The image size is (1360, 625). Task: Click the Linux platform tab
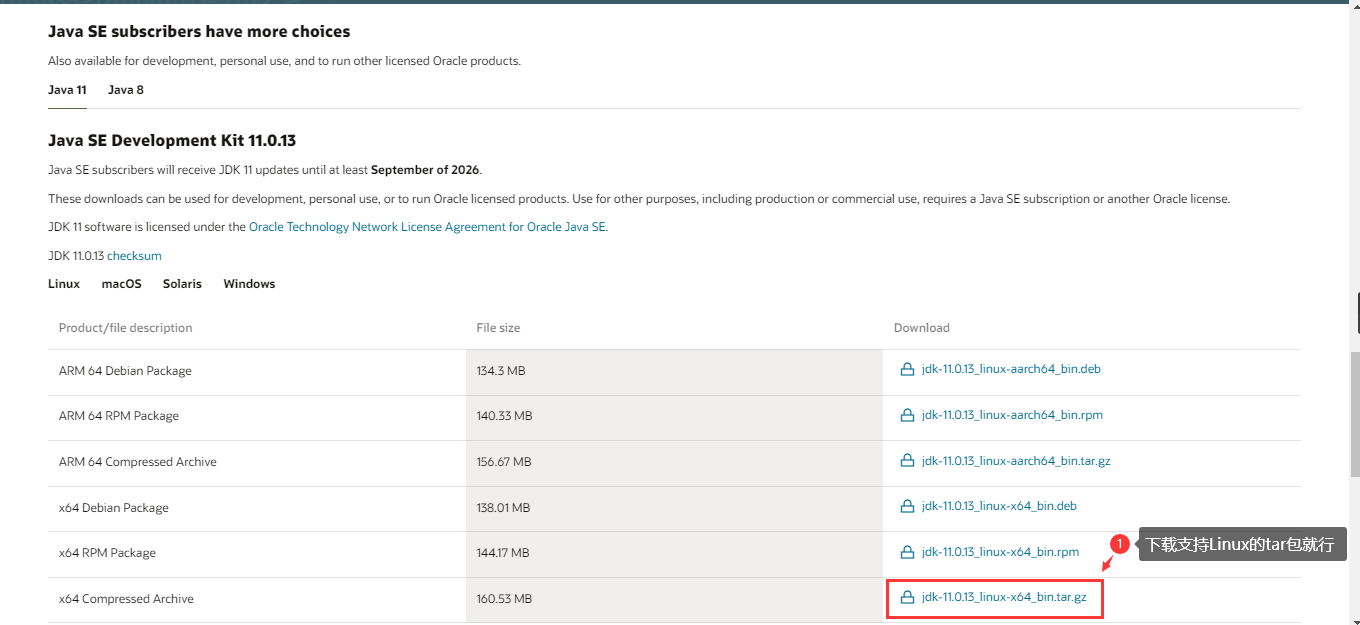pyautogui.click(x=63, y=283)
